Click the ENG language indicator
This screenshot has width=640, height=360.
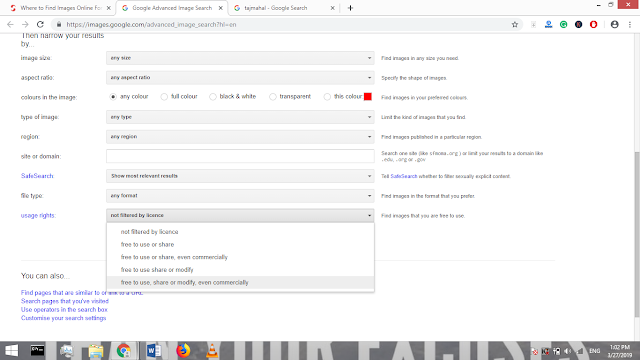[595, 351]
